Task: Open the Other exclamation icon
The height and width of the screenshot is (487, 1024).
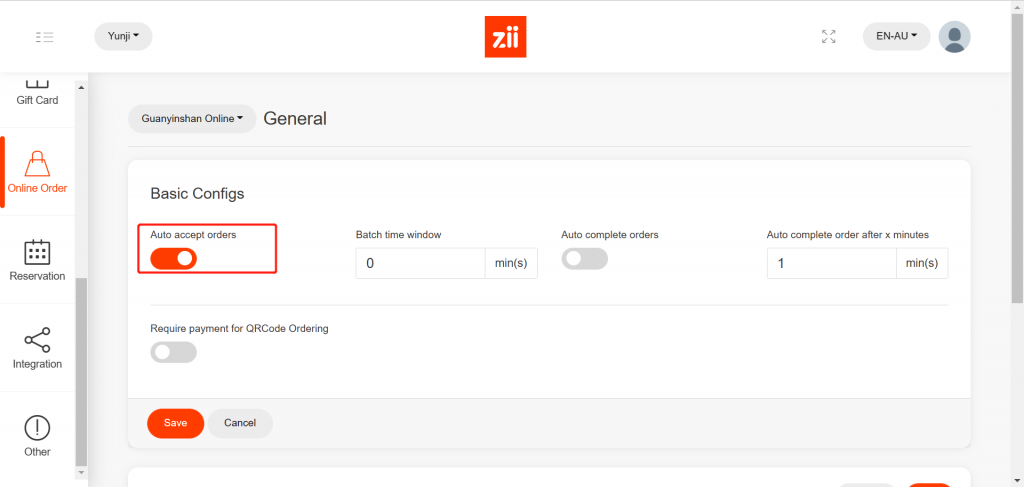Action: 37,428
